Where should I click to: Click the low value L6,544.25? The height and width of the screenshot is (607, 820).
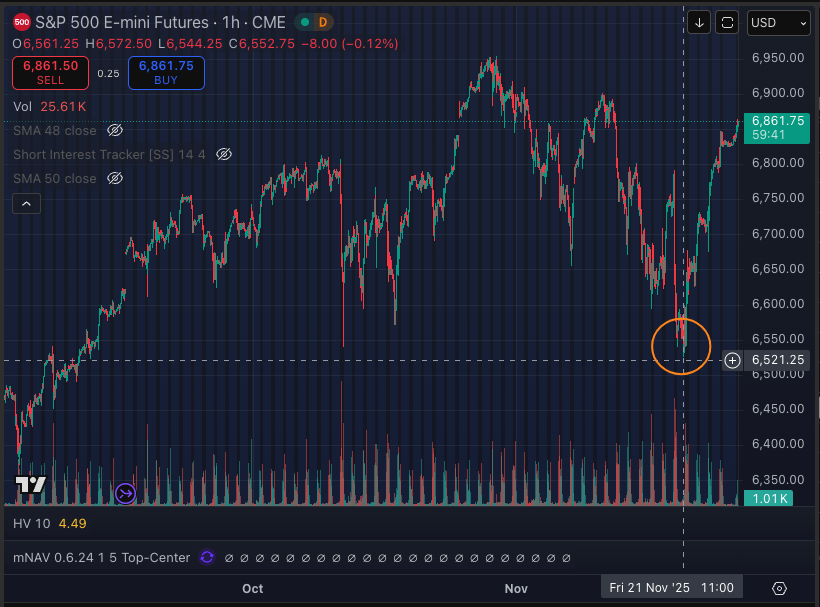point(190,43)
